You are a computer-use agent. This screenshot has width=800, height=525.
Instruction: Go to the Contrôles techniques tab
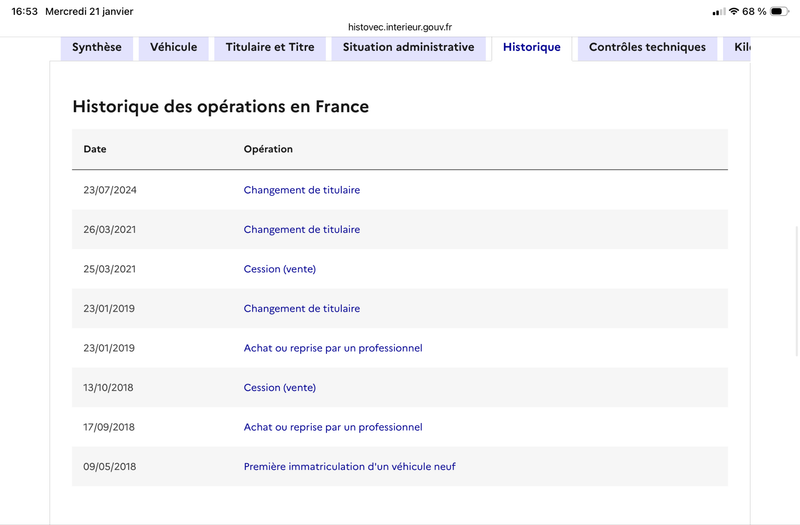647,47
